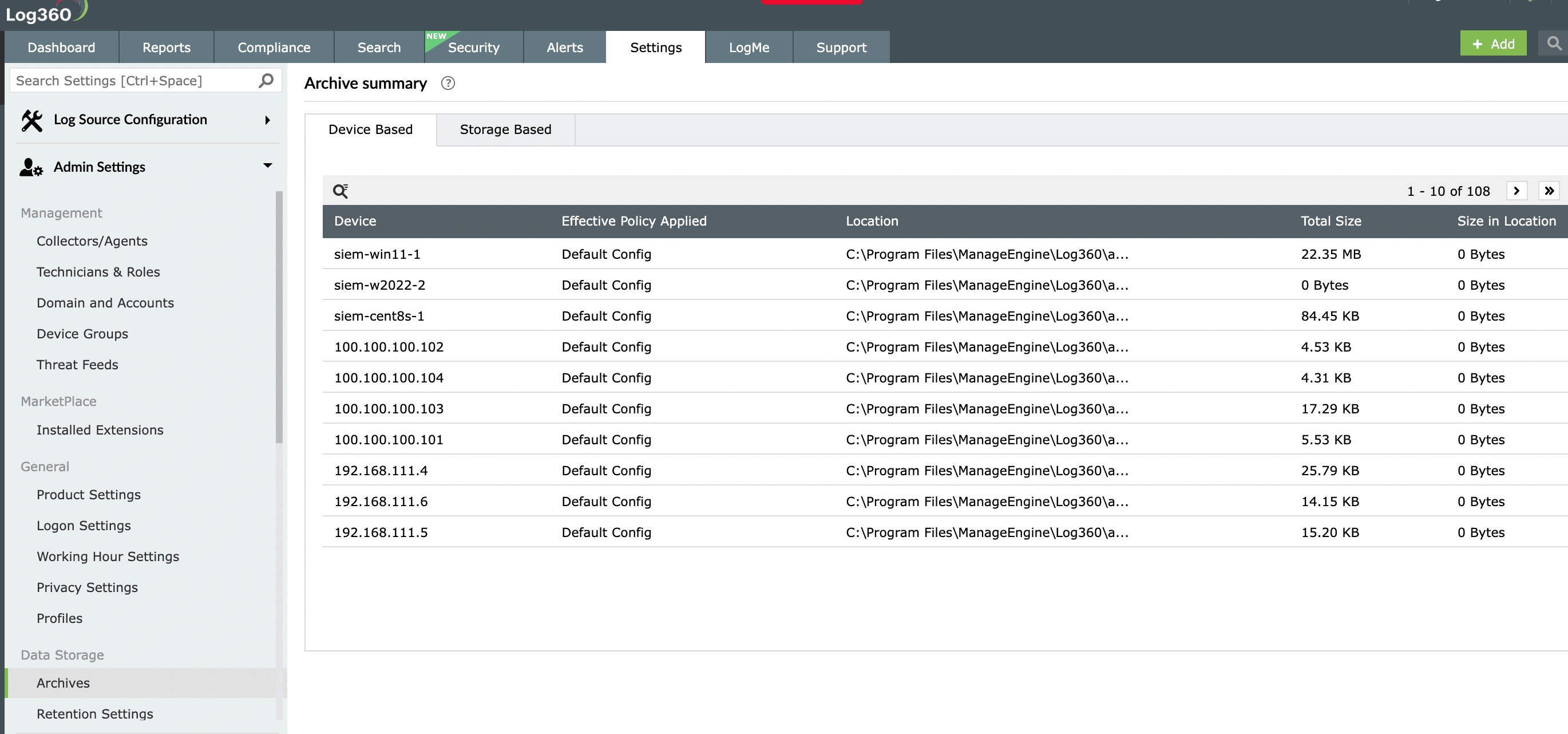
Task: Go to next page of archive table
Action: (1516, 191)
